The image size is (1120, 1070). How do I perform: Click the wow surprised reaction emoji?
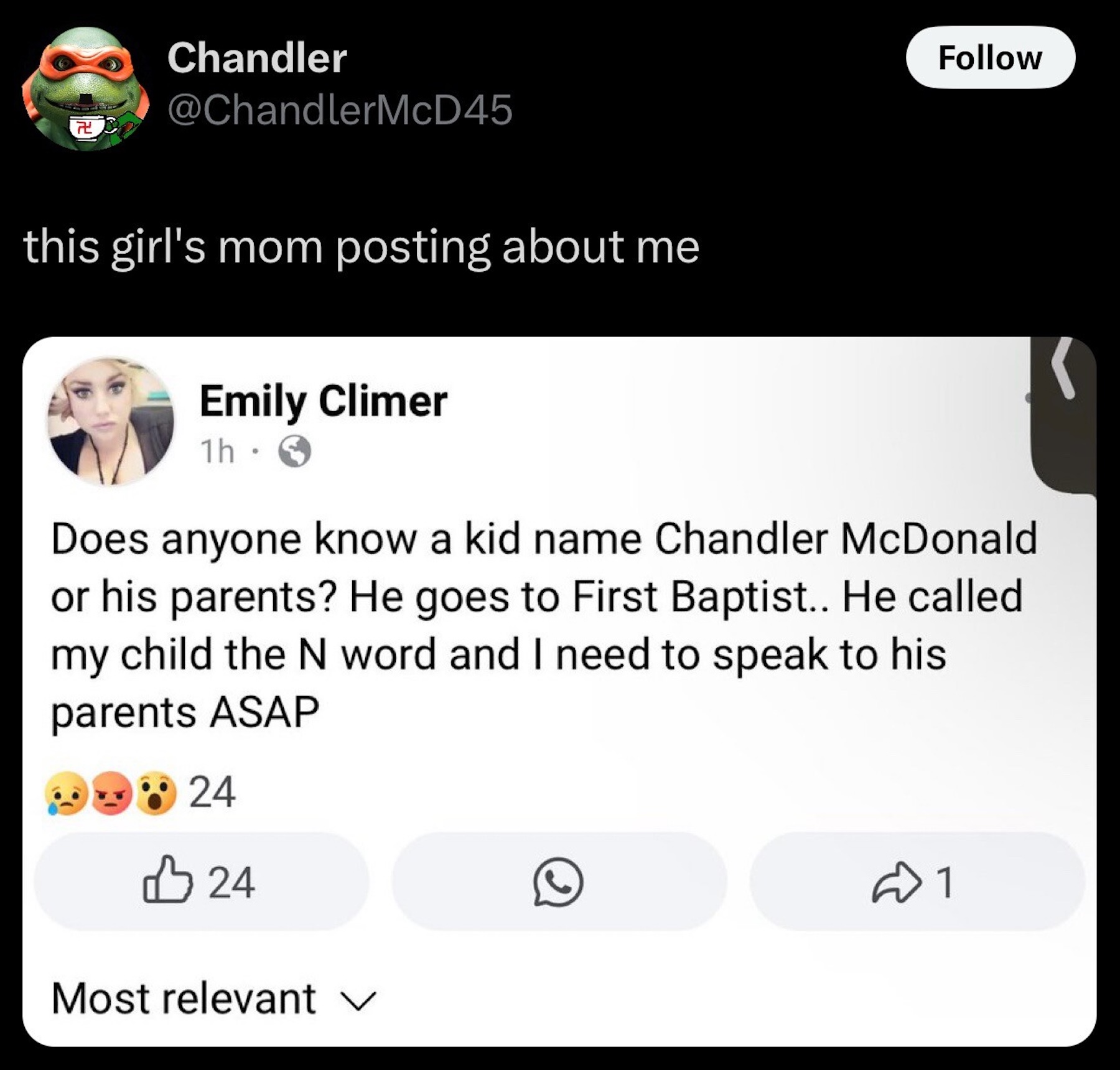click(156, 793)
